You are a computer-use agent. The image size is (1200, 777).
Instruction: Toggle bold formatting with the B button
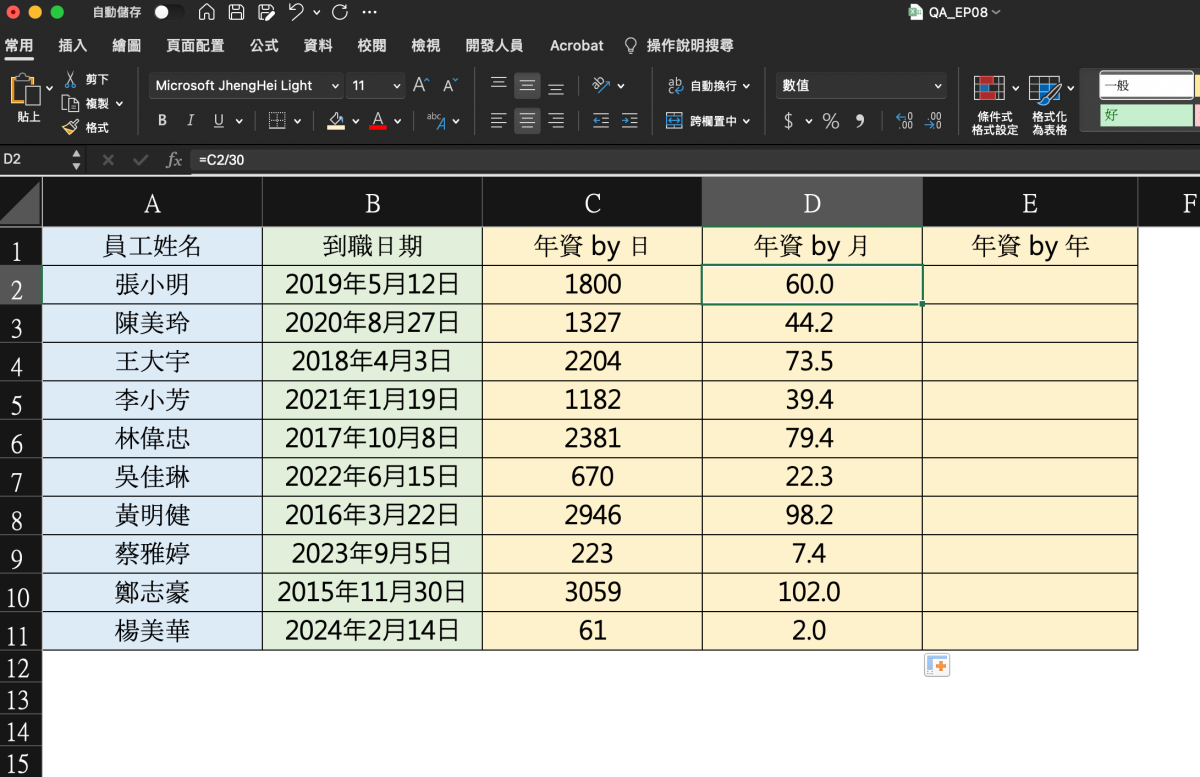[x=162, y=121]
